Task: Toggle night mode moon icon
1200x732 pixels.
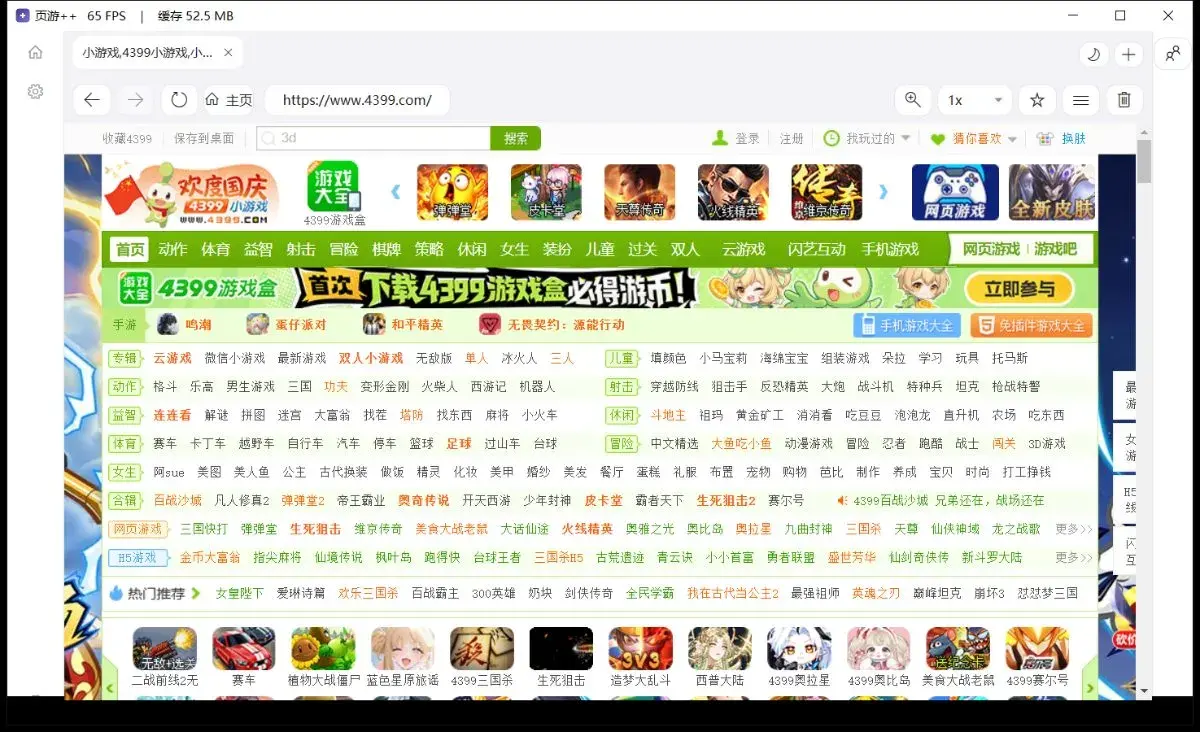Action: (1094, 54)
